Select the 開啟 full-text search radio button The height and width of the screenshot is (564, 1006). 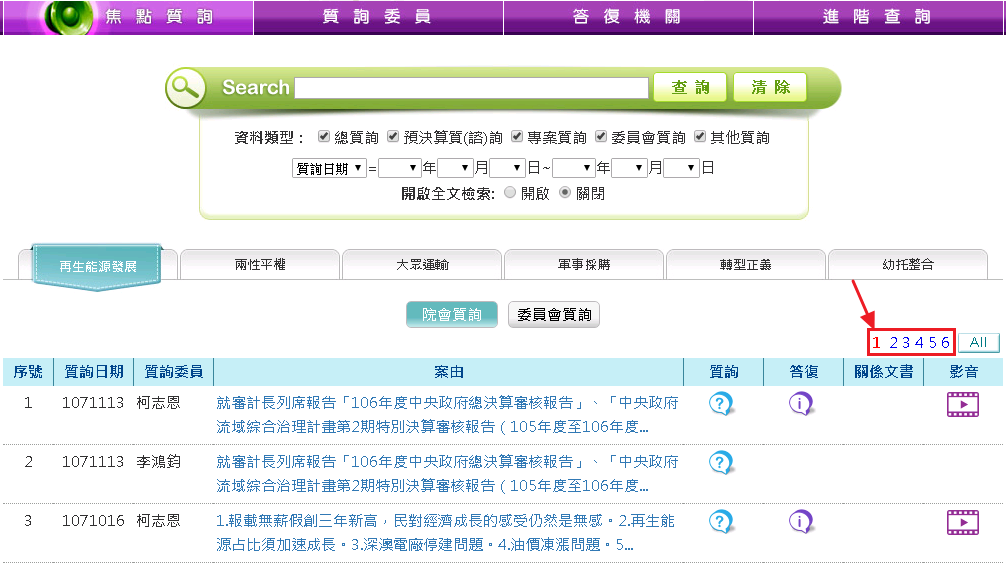click(511, 193)
